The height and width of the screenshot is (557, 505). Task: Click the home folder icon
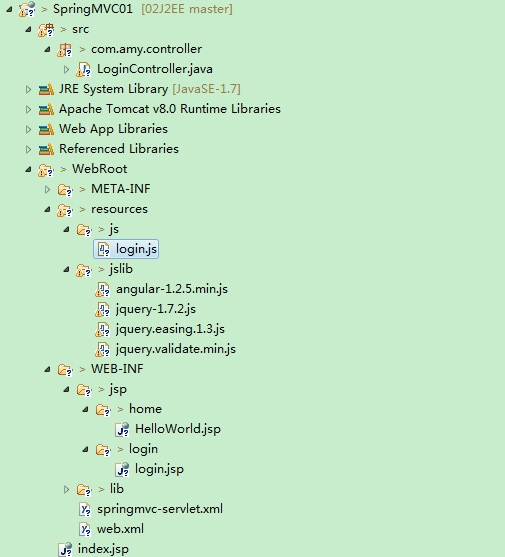point(103,410)
